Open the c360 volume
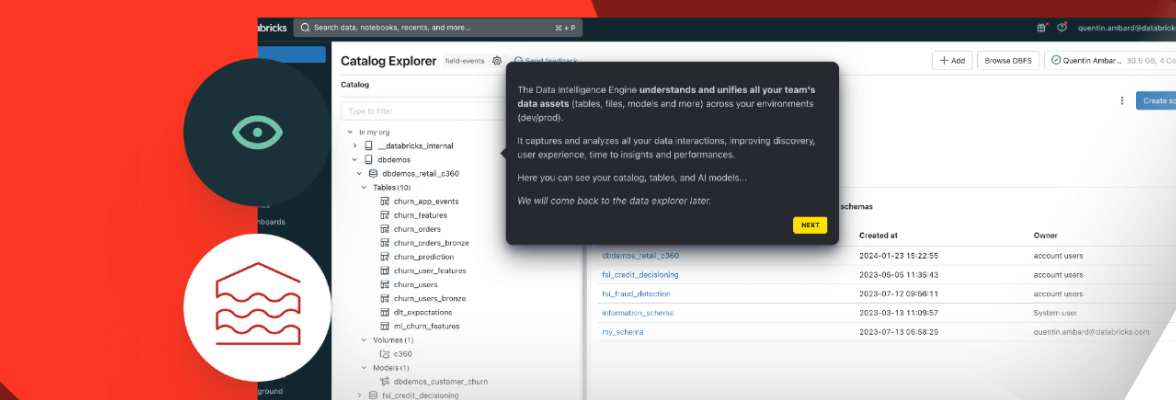Image resolution: width=1176 pixels, height=400 pixels. click(x=404, y=354)
